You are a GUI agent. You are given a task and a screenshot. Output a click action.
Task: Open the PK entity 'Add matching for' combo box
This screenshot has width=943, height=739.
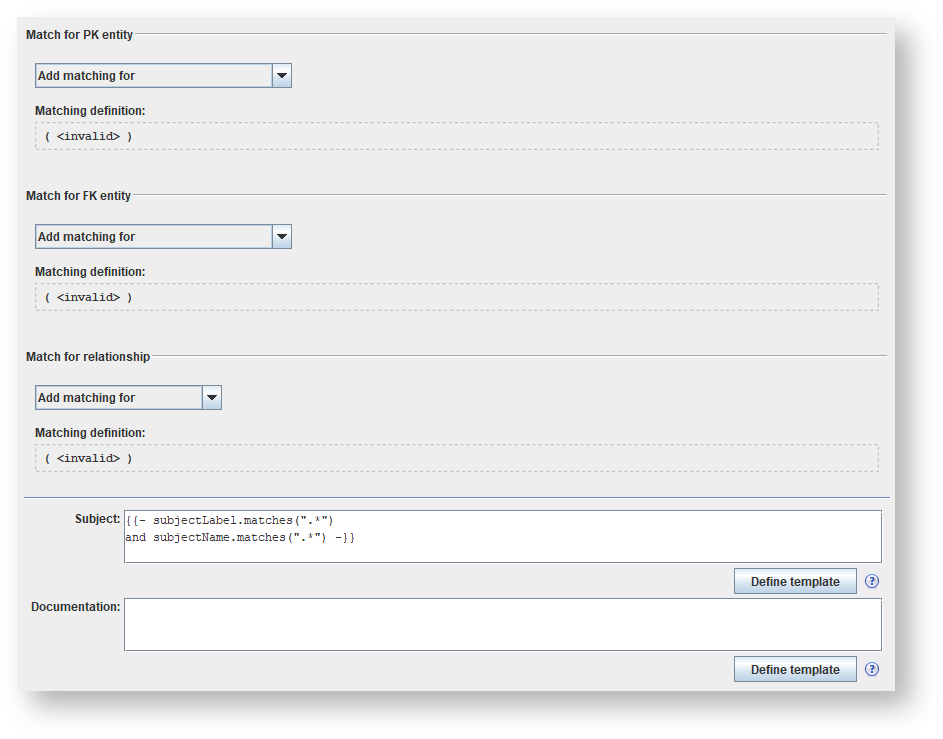coord(153,76)
